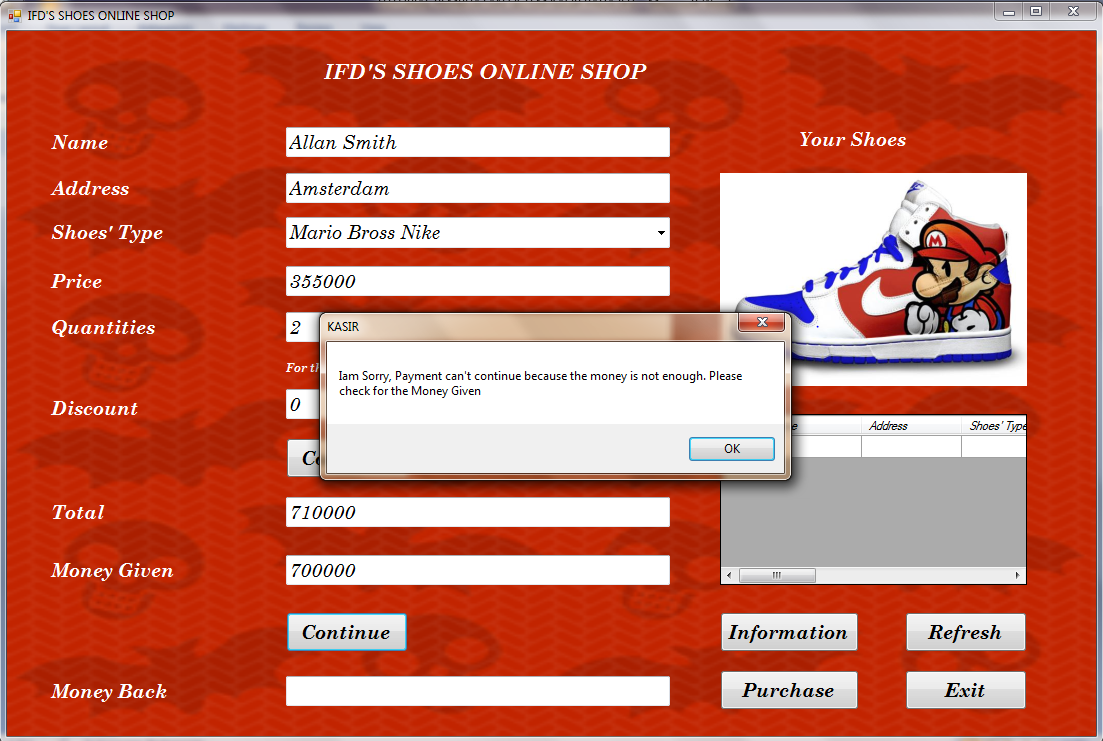Click the 'Your Shoes' label
The width and height of the screenshot is (1103, 741).
pos(853,139)
